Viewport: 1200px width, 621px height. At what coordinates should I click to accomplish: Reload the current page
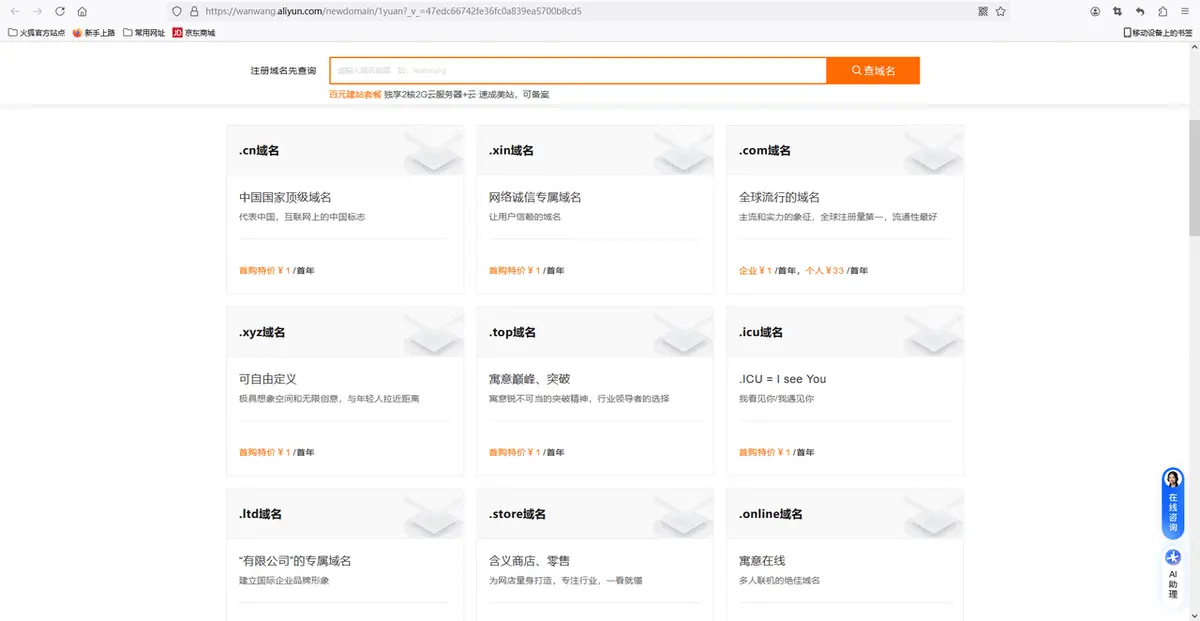click(x=60, y=11)
